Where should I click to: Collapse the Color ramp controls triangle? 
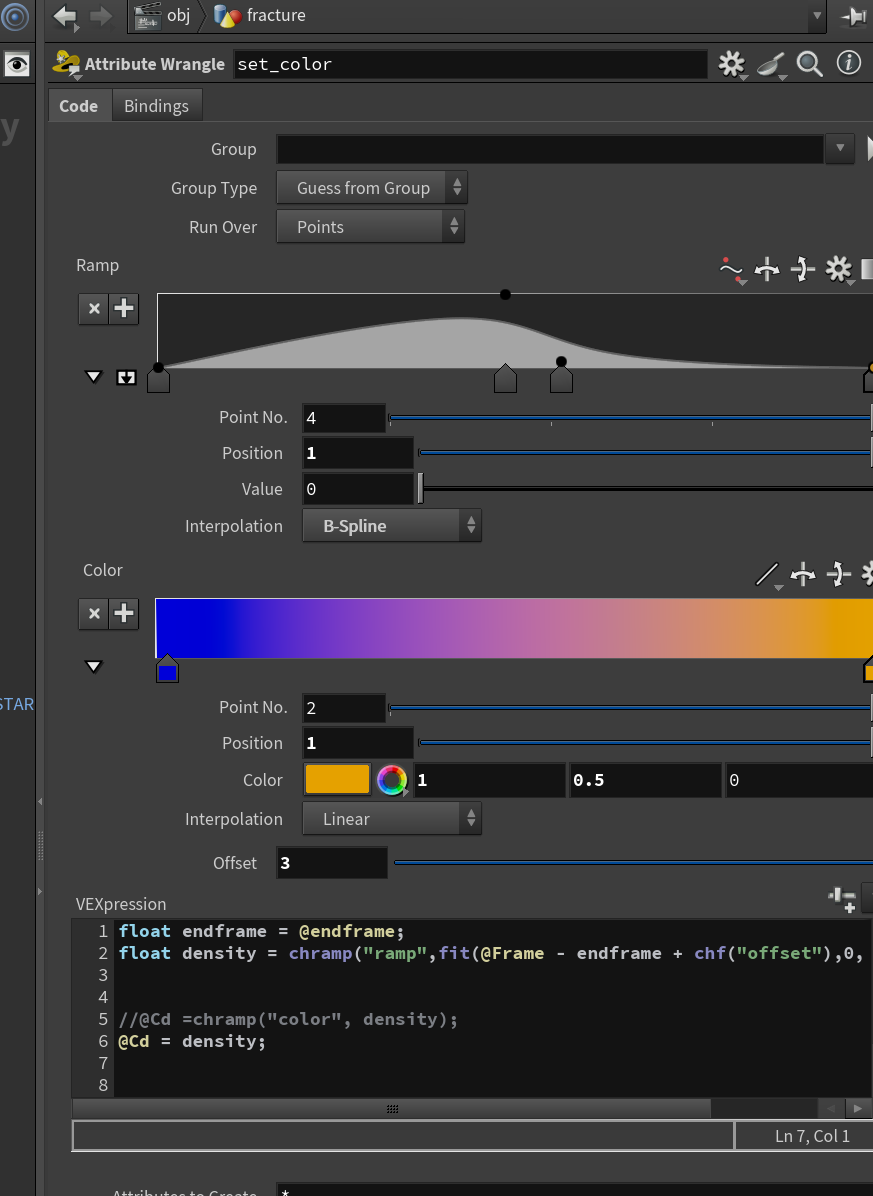[x=94, y=667]
